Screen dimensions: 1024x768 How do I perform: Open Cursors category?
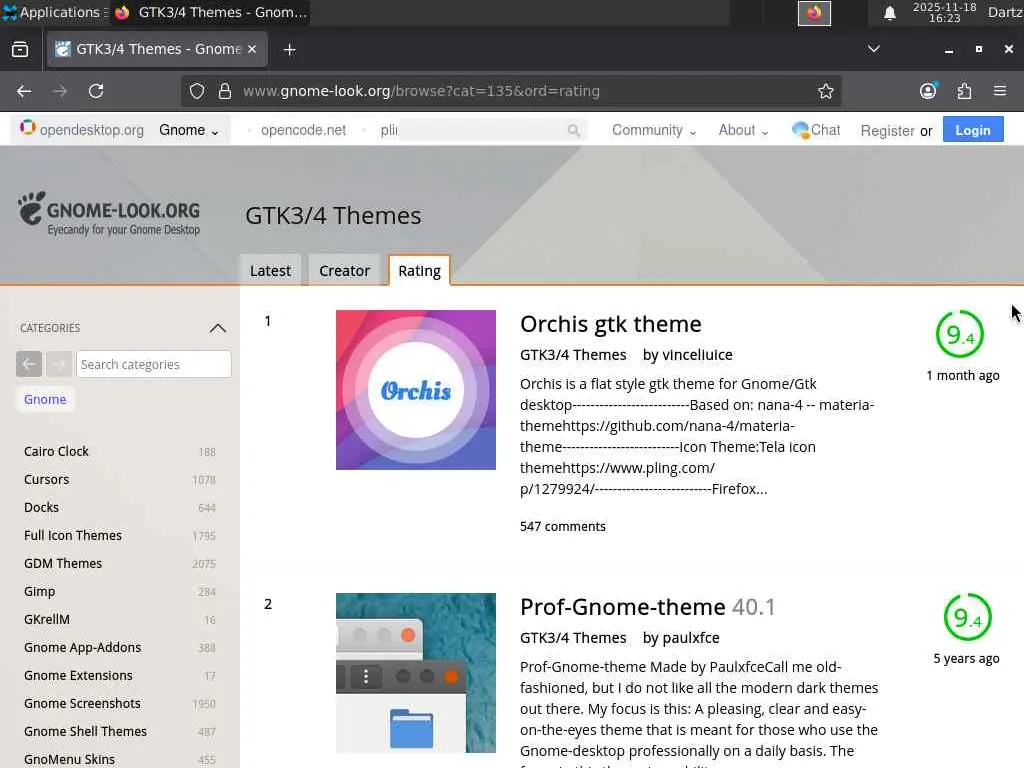[x=46, y=479]
